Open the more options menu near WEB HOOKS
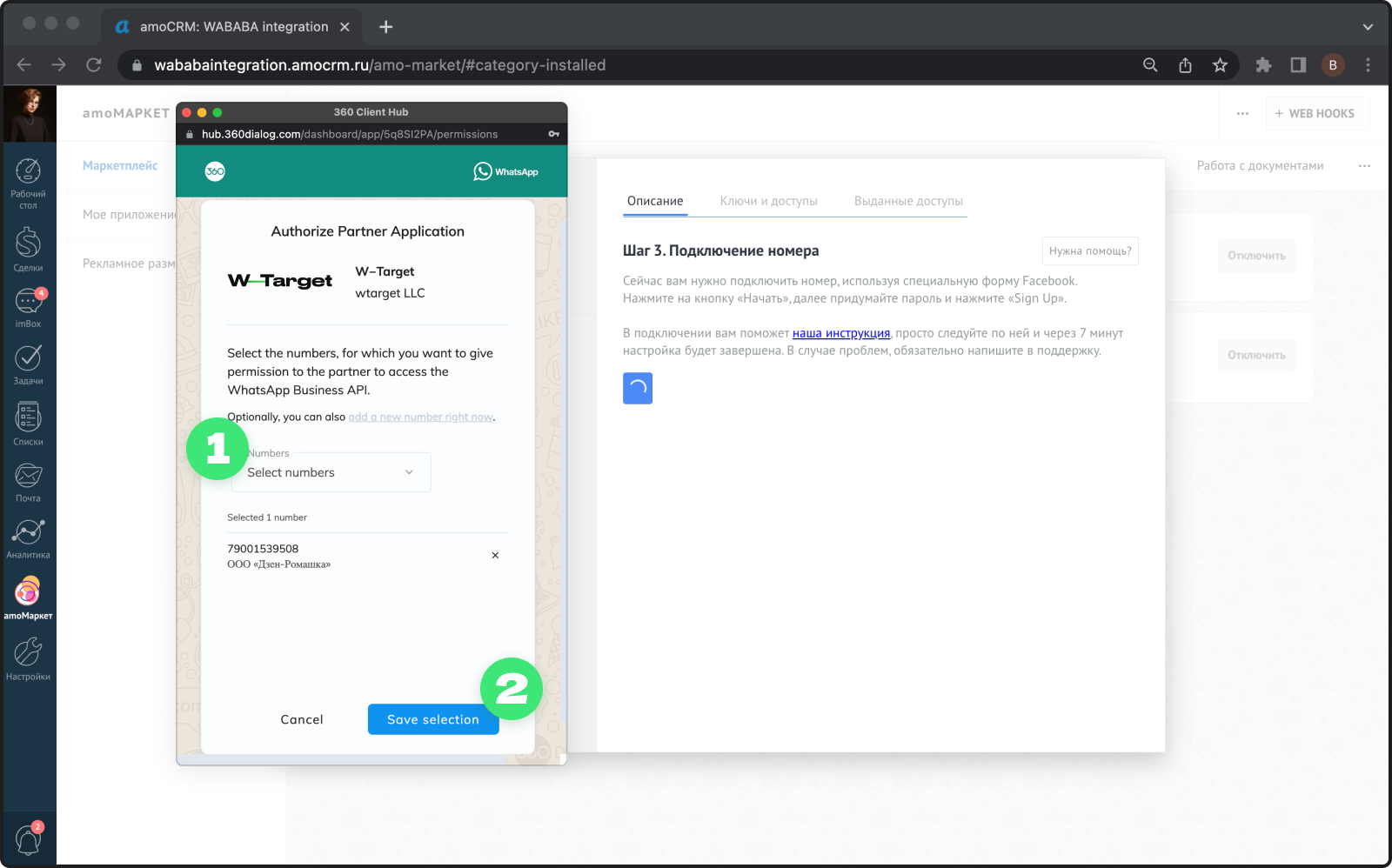The image size is (1392, 868). 1242,113
